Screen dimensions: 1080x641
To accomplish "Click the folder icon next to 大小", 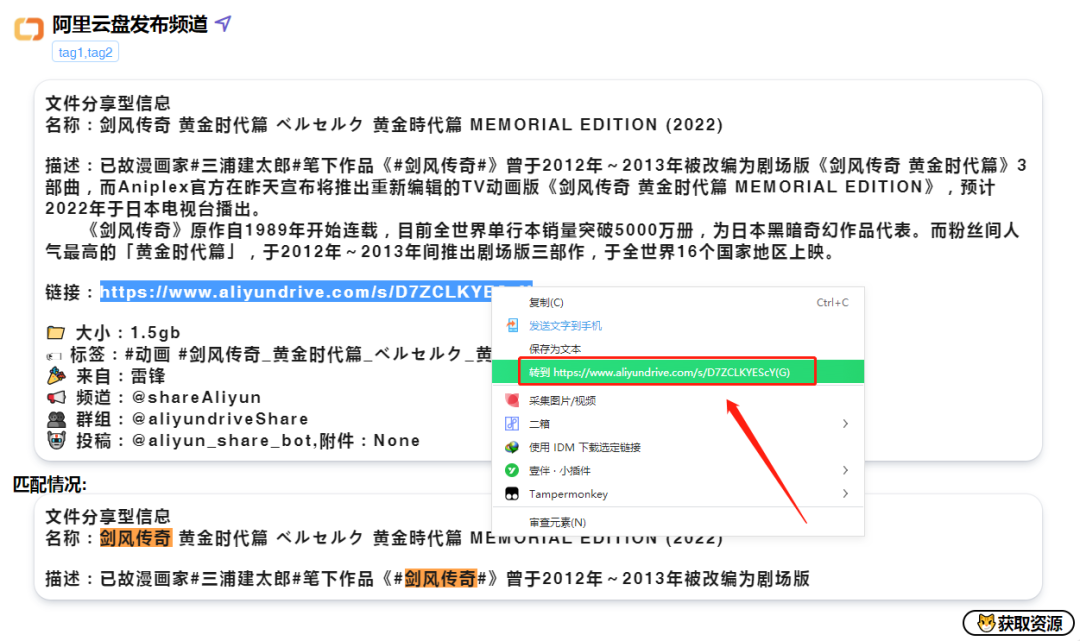I will click(56, 333).
